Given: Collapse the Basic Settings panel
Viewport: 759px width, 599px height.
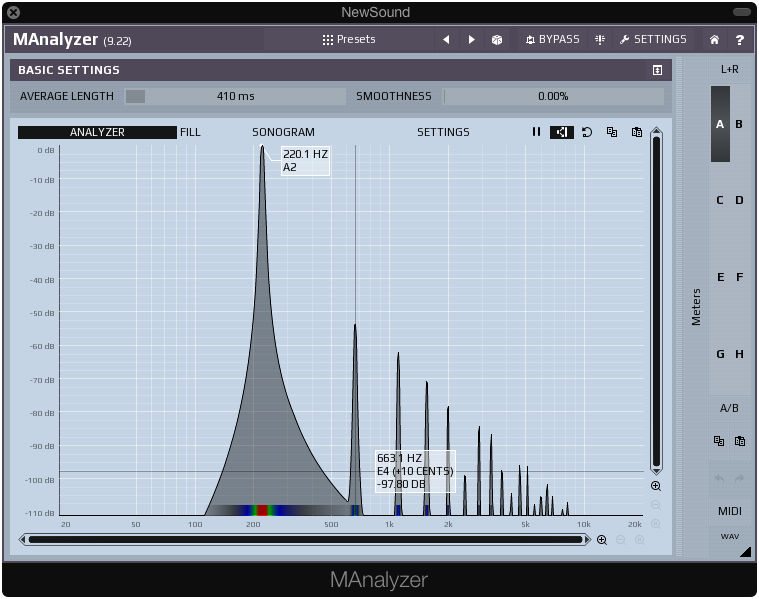Looking at the screenshot, I should (x=657, y=70).
